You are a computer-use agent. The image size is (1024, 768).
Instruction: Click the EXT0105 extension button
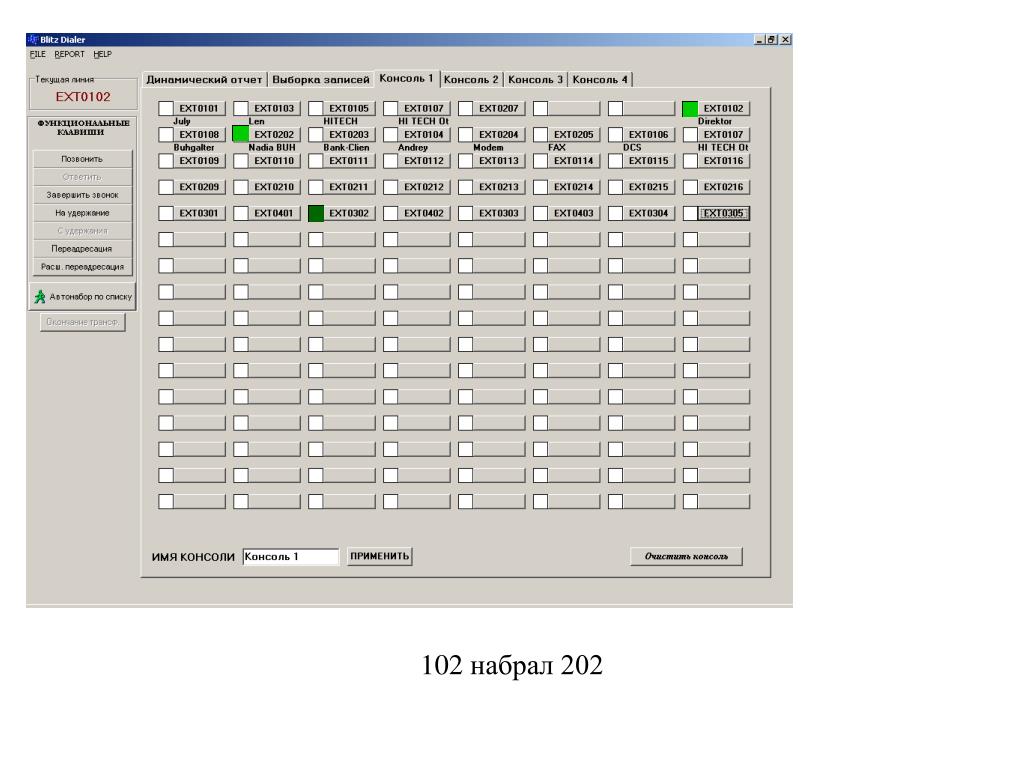click(349, 108)
